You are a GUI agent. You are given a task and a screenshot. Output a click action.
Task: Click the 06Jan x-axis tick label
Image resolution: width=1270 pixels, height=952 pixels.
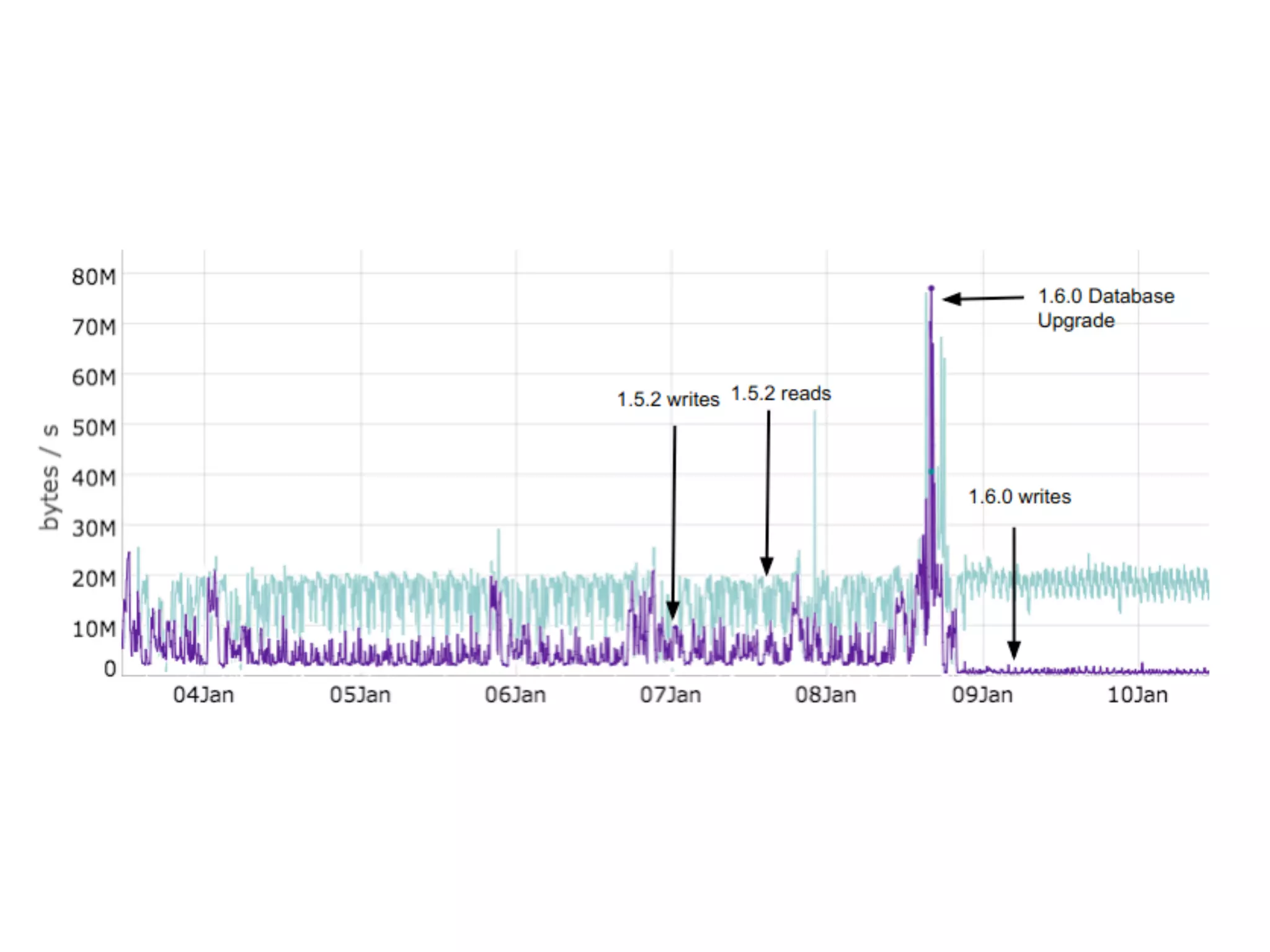click(x=515, y=695)
